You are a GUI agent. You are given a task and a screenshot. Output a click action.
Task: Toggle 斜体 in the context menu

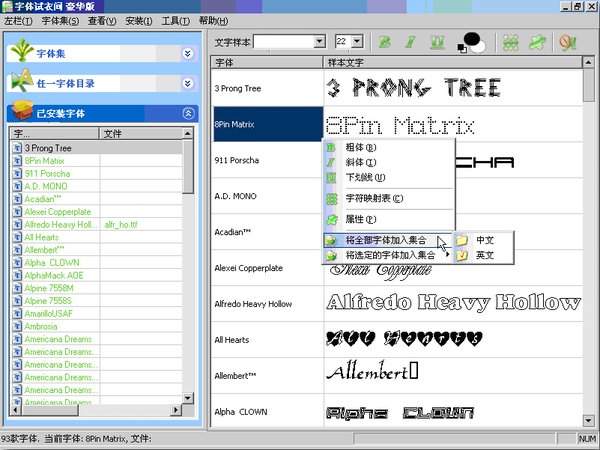click(x=356, y=162)
